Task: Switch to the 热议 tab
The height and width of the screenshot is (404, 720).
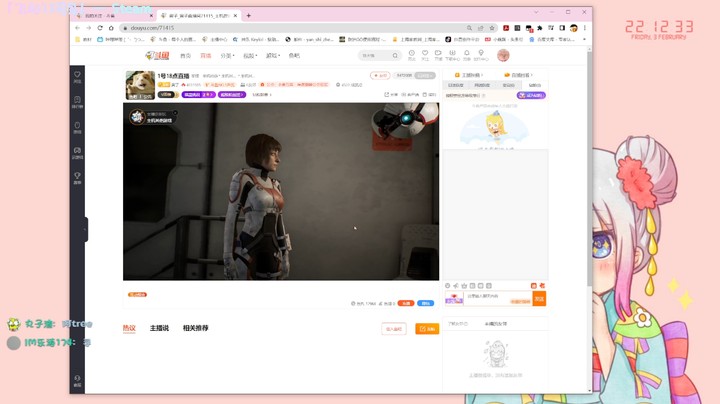Action: click(x=129, y=328)
